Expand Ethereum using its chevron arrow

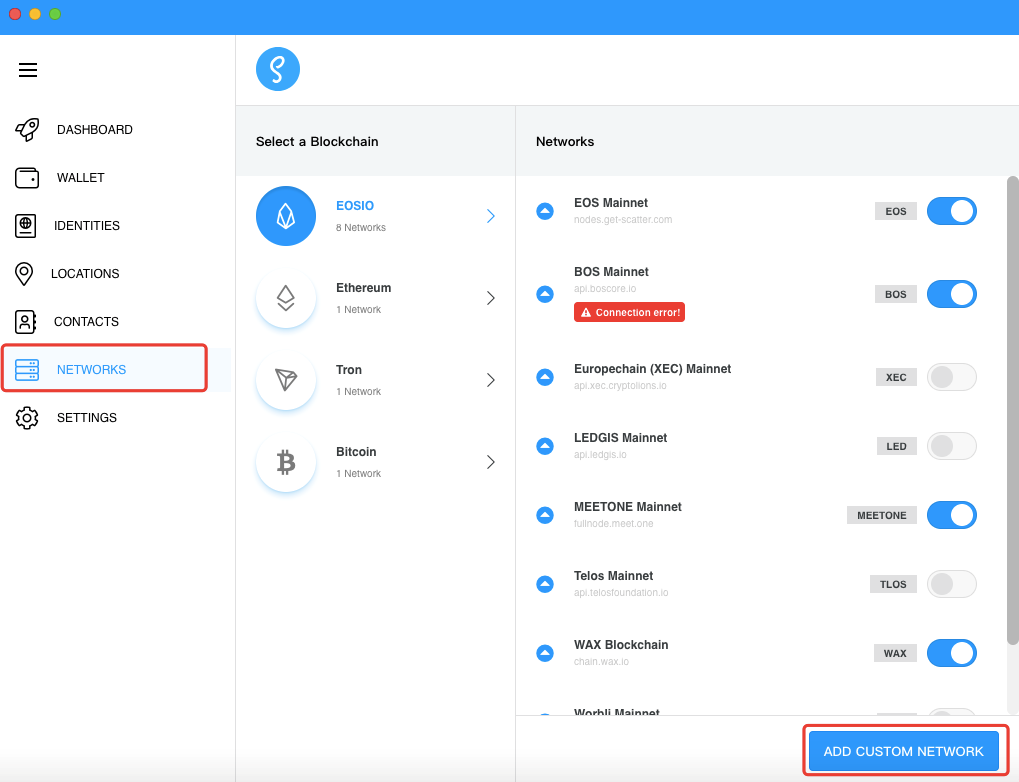(x=491, y=298)
